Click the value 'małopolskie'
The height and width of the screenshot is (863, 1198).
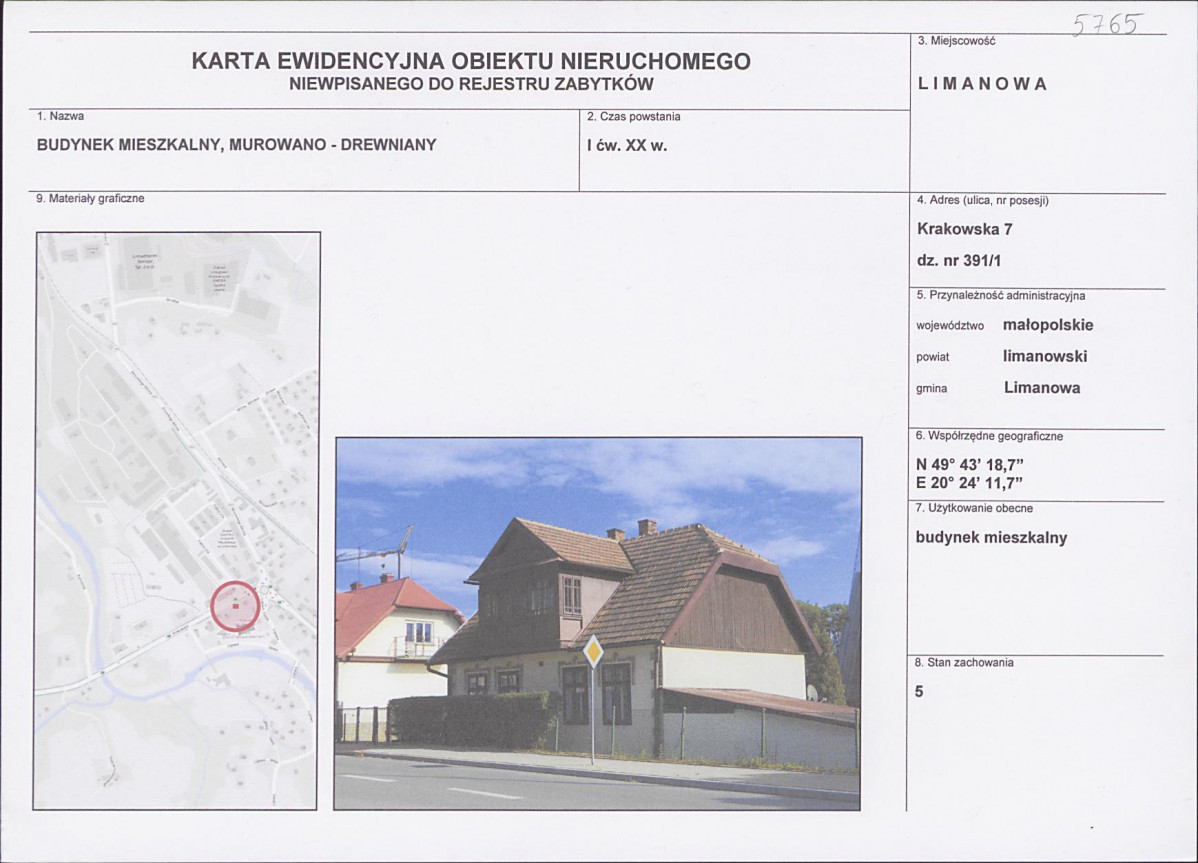tap(1047, 325)
